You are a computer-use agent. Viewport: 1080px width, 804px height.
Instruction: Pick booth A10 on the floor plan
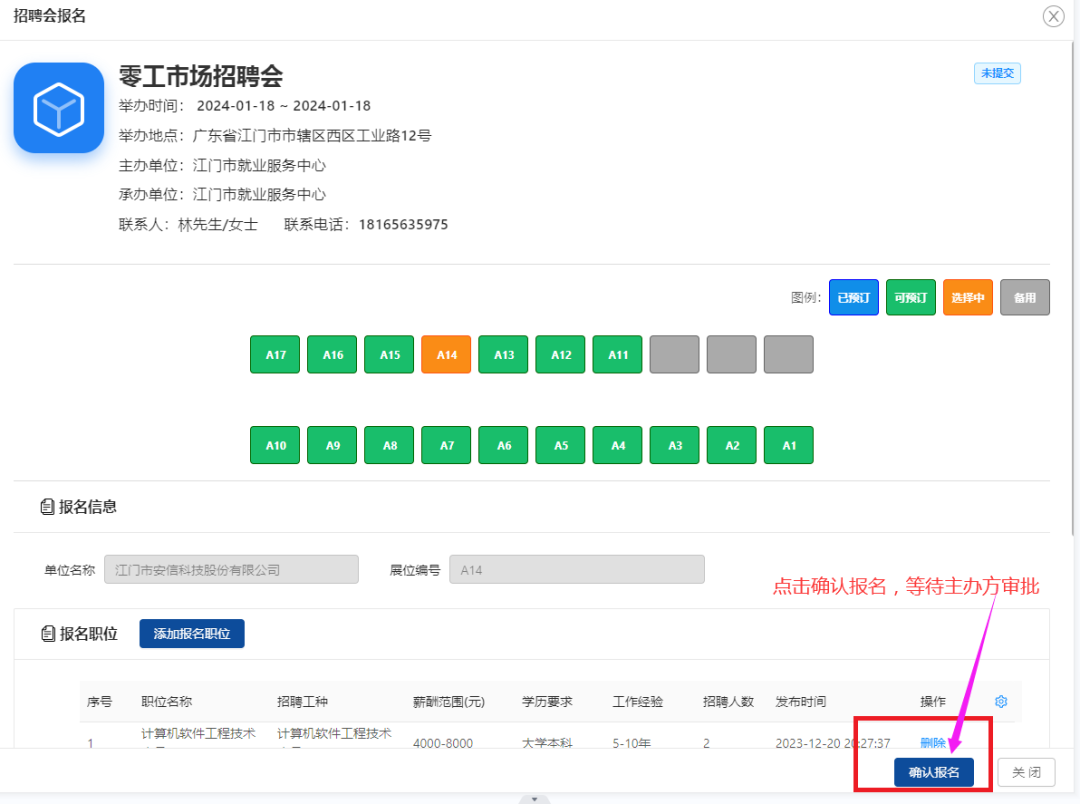coord(275,446)
